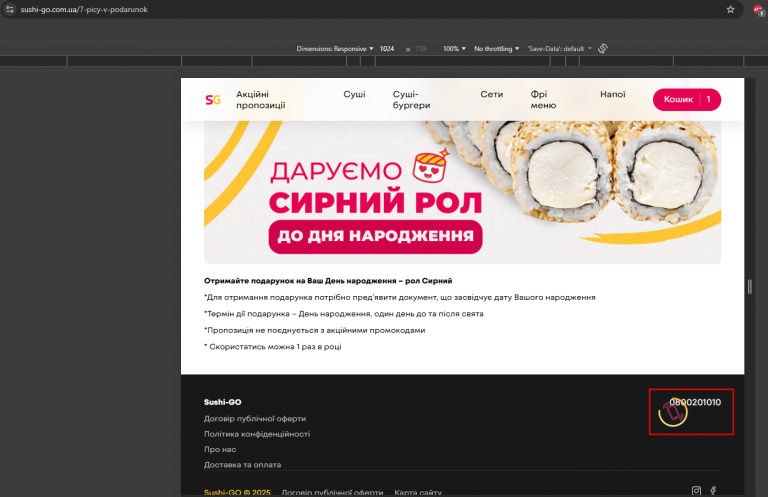
Task: Click the height field showing 759
Action: (421, 48)
